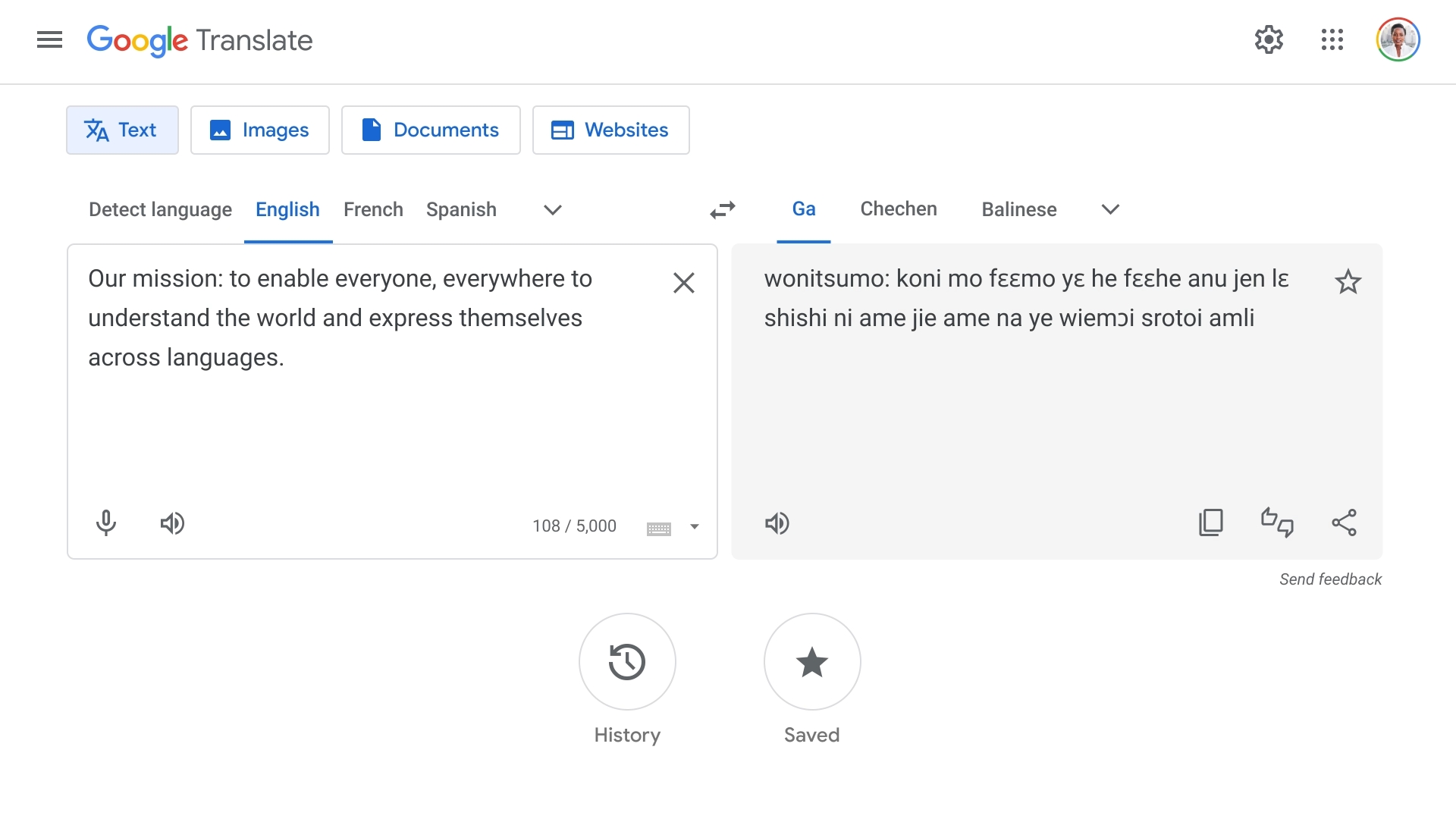The height and width of the screenshot is (819, 1456).
Task: Listen to the English source text
Action: pos(172,523)
